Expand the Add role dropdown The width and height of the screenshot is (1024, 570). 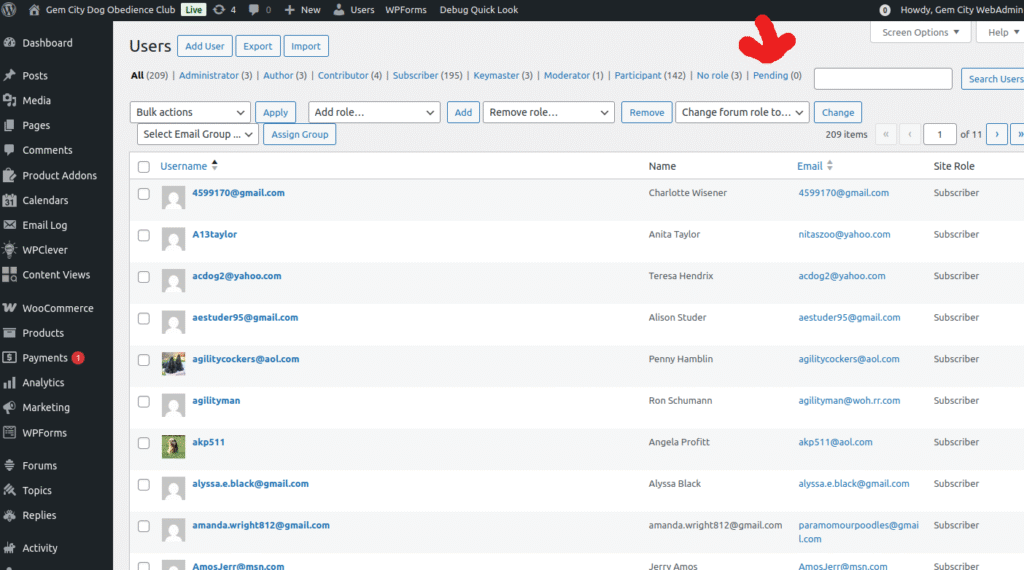click(x=374, y=113)
